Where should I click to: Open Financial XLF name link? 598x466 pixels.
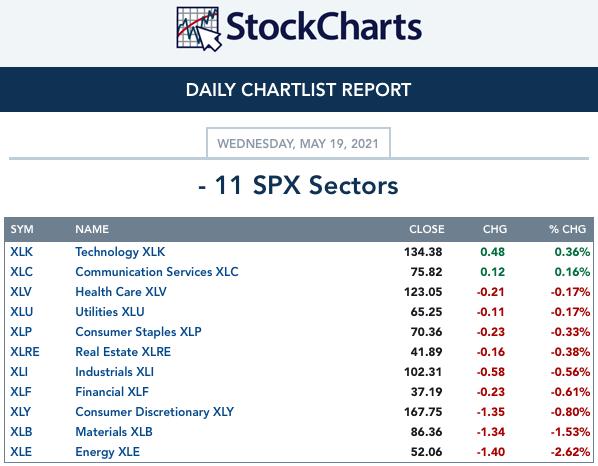(x=112, y=392)
